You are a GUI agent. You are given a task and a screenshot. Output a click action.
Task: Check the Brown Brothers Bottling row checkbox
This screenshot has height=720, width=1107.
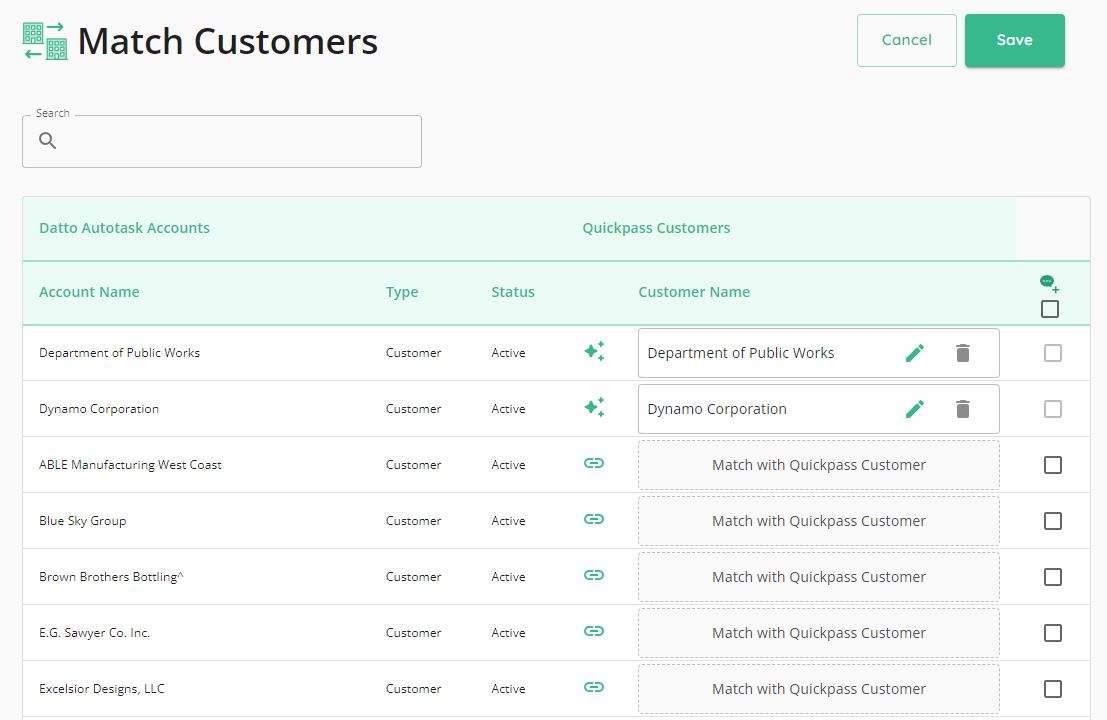click(x=1053, y=577)
